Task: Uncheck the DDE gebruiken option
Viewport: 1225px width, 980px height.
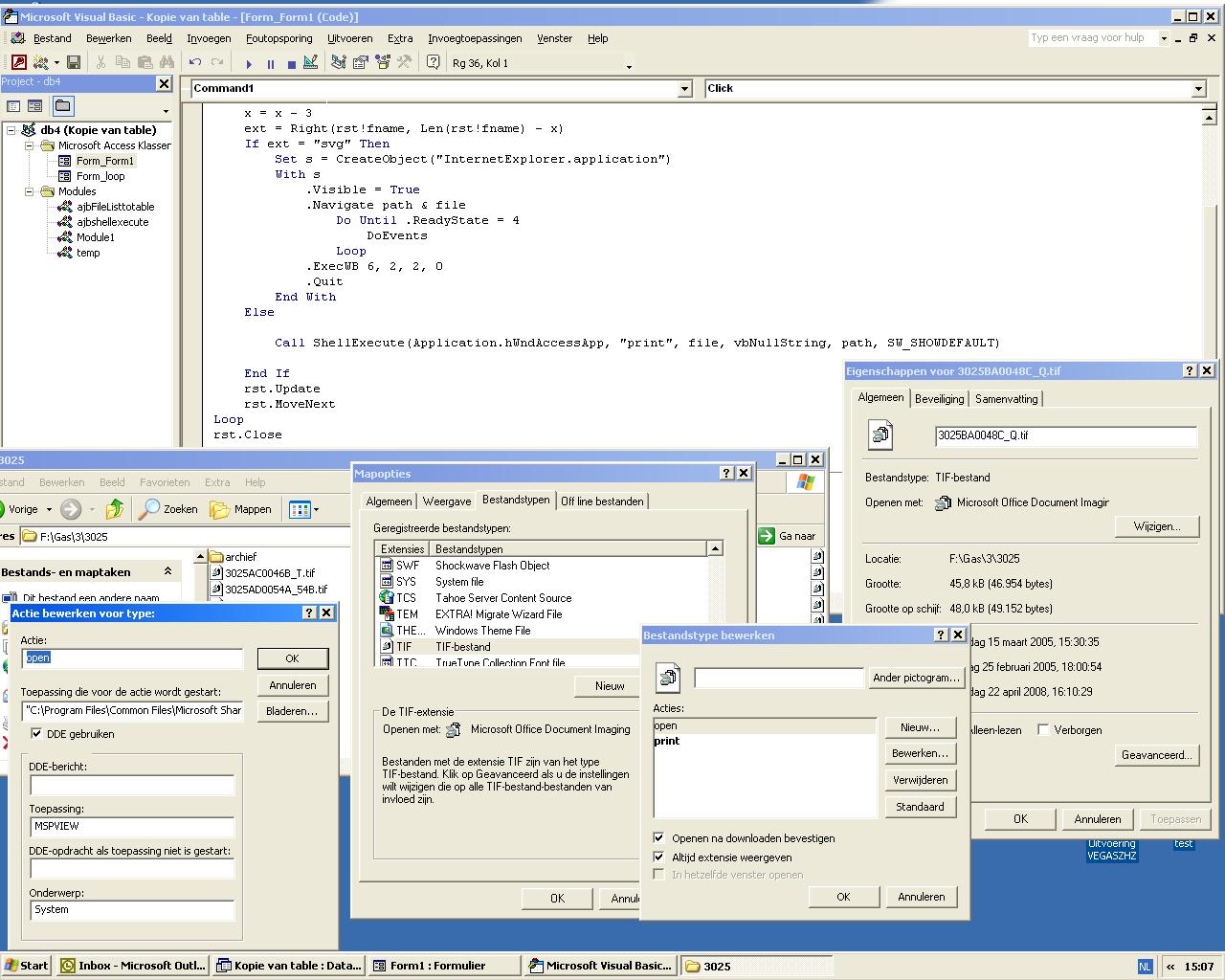Action: coord(36,734)
